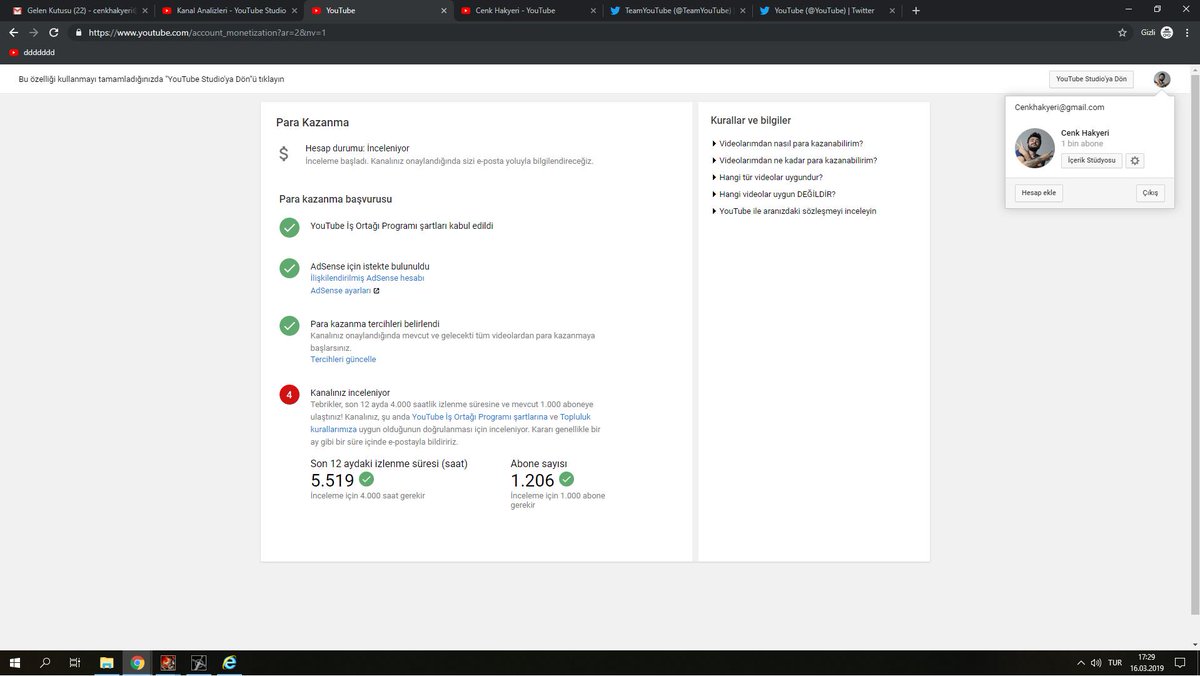Expand 'Videolarımdan ne kadar para kazanabilirim?'

pyautogui.click(x=794, y=160)
